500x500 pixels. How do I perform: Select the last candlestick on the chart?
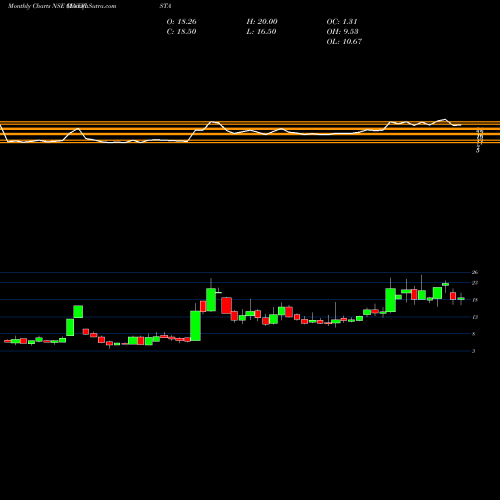(461, 299)
